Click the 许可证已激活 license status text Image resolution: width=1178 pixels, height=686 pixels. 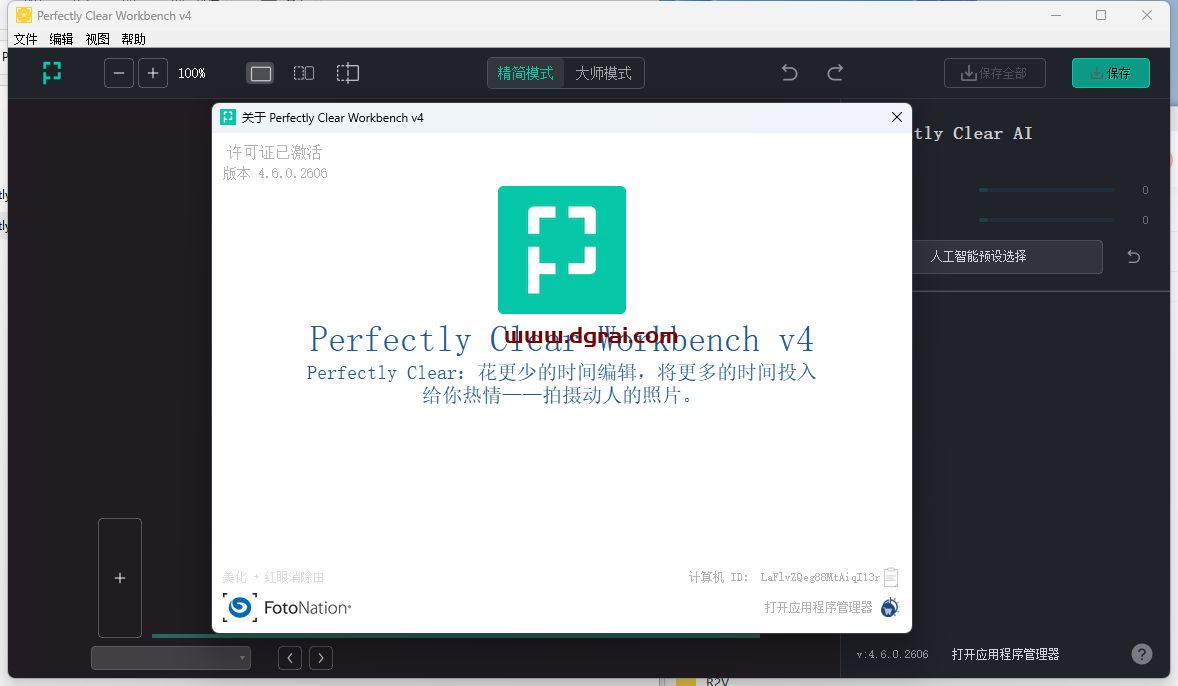coord(274,153)
